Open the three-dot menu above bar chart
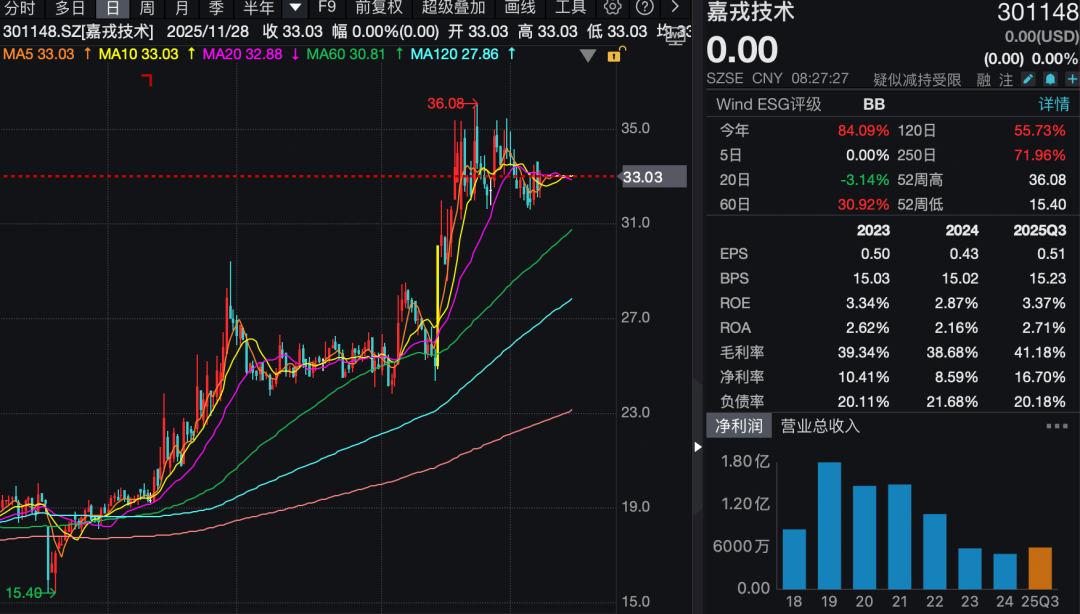Screen dimensions: 1080x614 click(x=1056, y=426)
